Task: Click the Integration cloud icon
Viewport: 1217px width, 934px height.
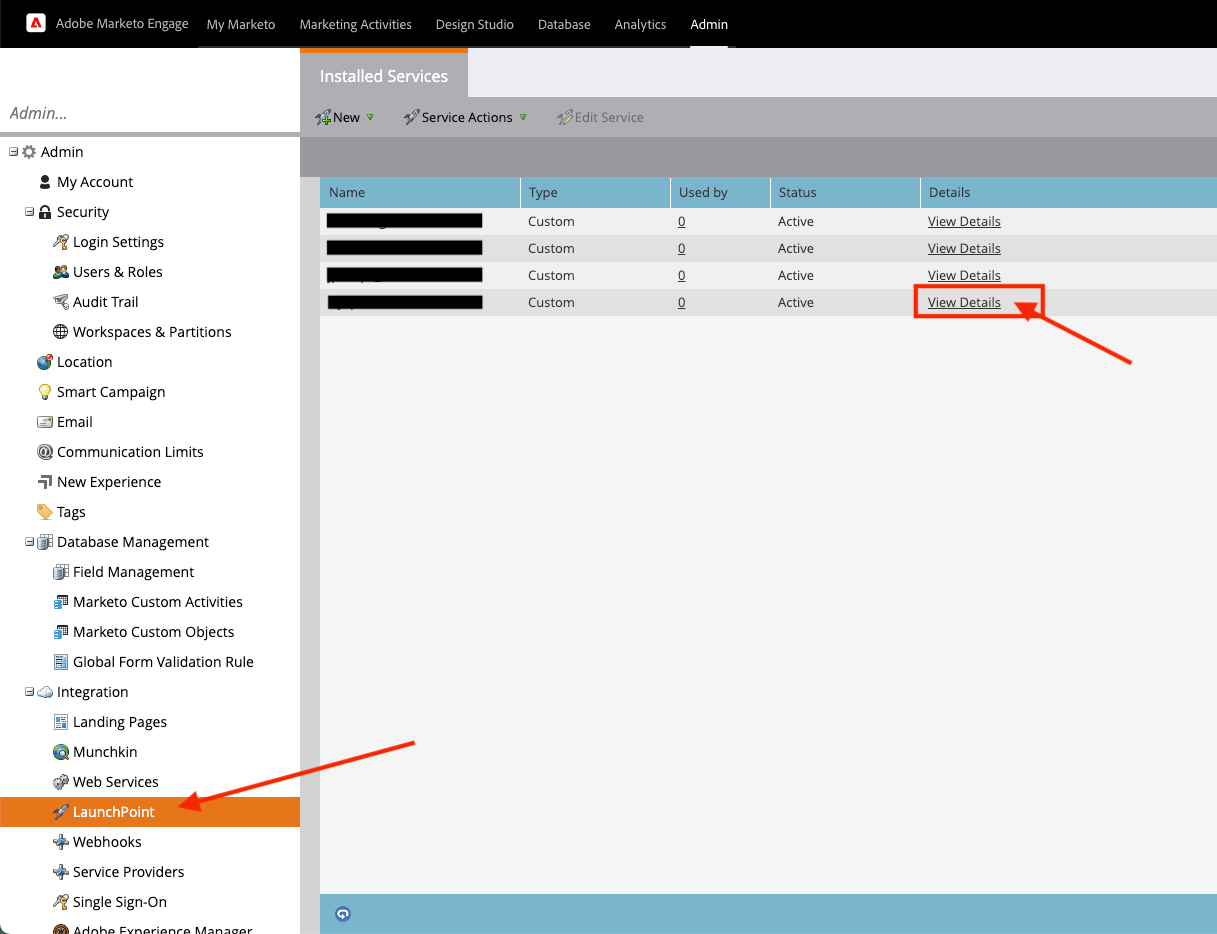Action: [45, 692]
